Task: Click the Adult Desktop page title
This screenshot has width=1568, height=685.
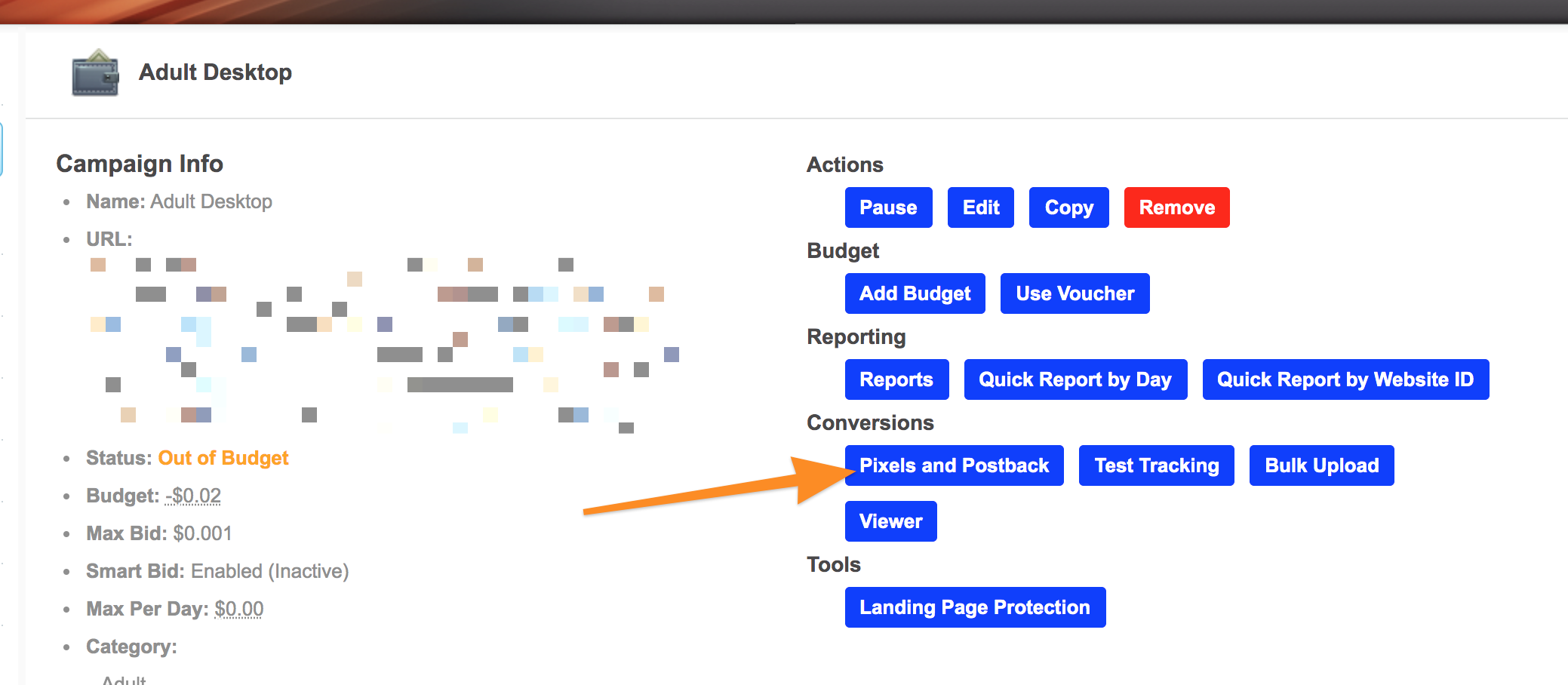Action: (x=215, y=72)
